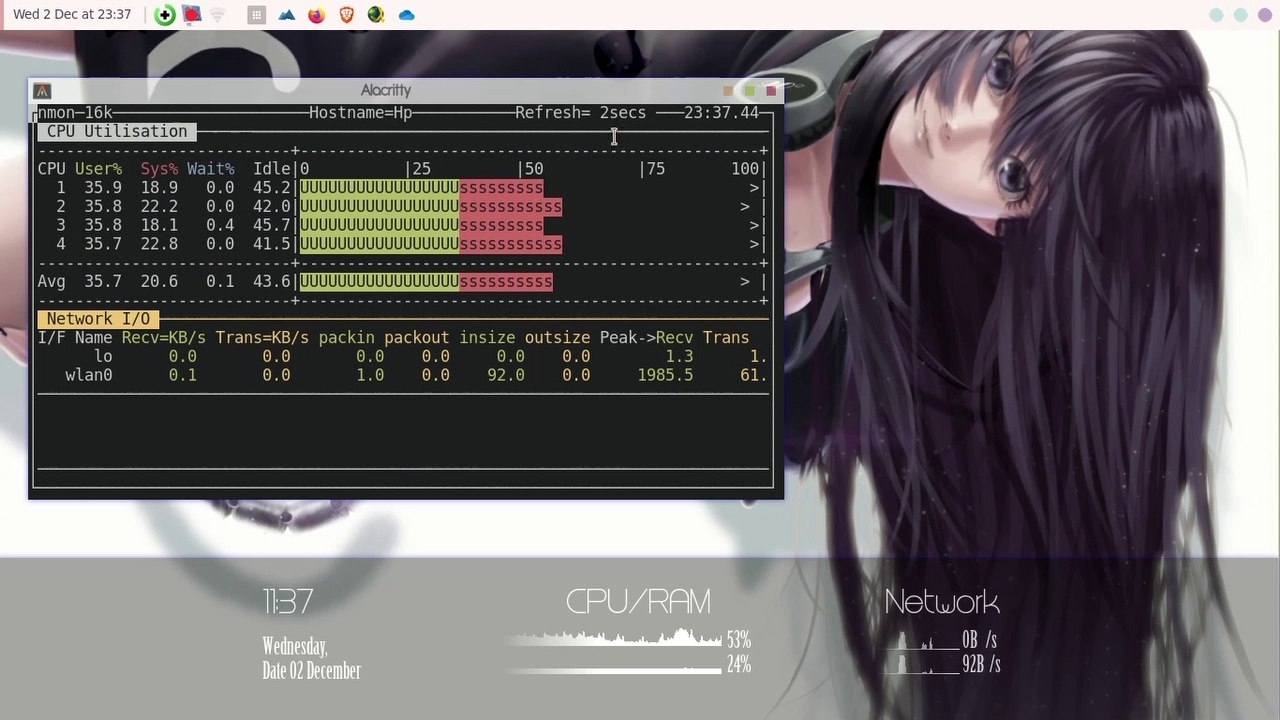Click the CPU usage graph bar in widget
This screenshot has width=1280, height=720.
pos(614,638)
